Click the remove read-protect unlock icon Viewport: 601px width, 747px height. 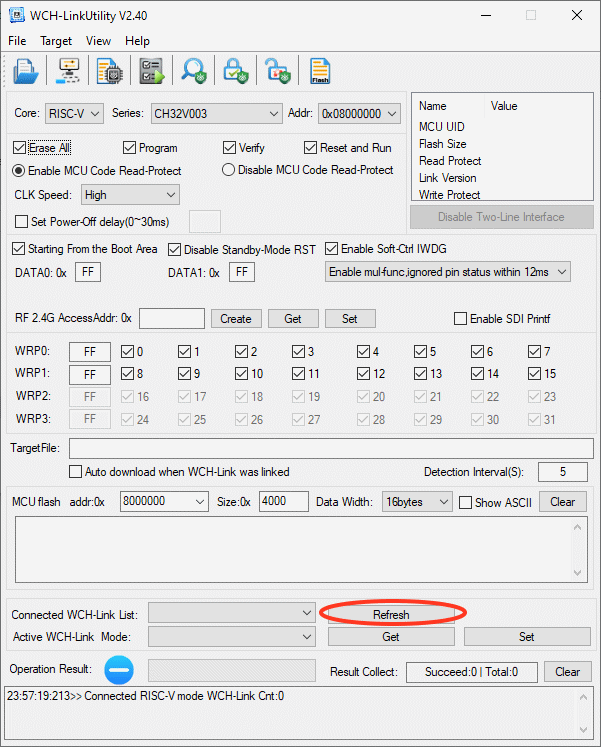(x=278, y=71)
